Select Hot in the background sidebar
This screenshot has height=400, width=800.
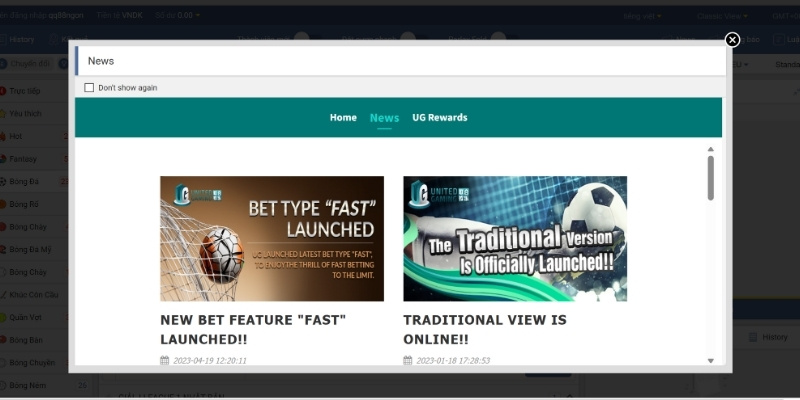pos(15,136)
